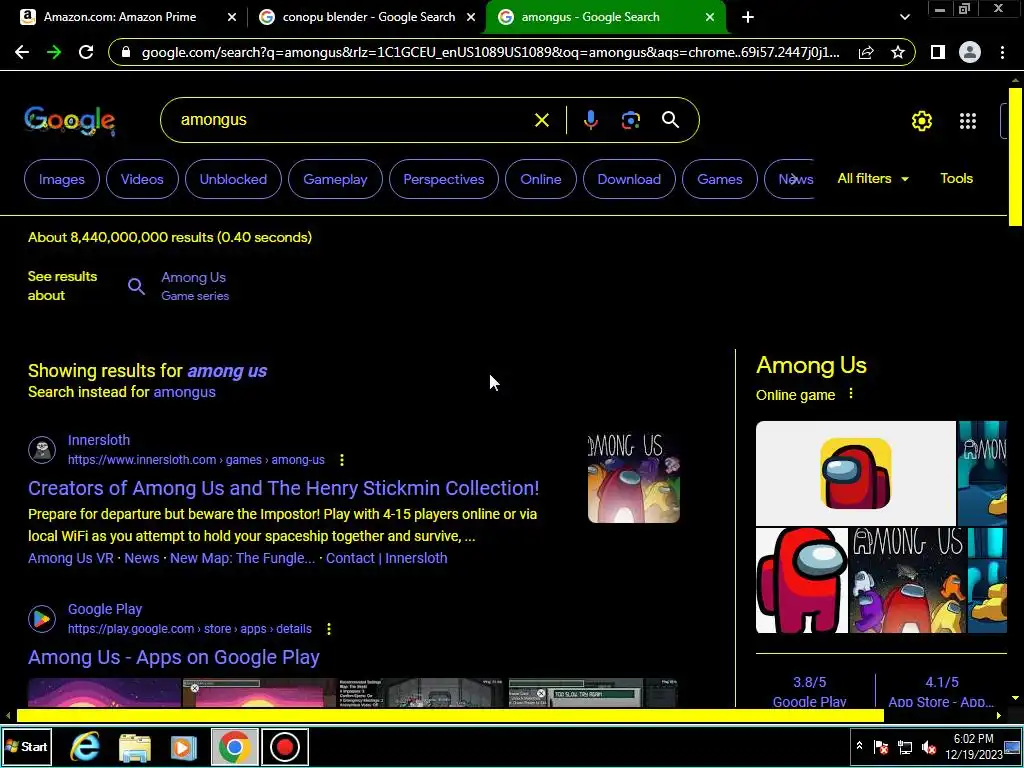Switch to conopu blender search tab

[368, 17]
